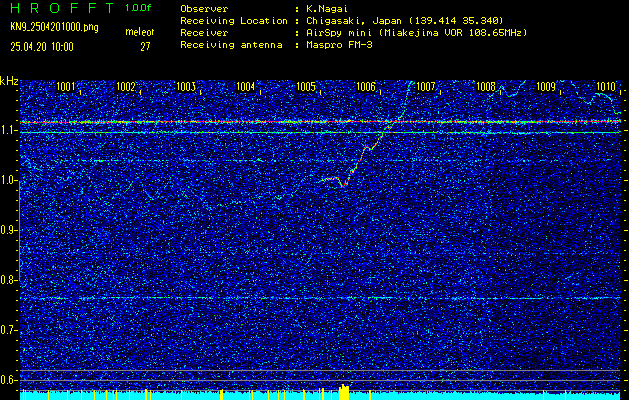Click the 1.1 frequency axis label
The image size is (629, 400).
(x=7, y=131)
